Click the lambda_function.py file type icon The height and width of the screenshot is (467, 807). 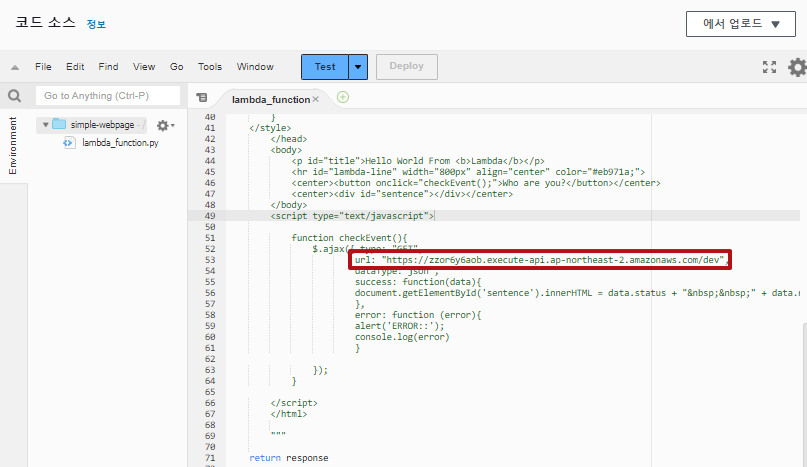[68, 143]
